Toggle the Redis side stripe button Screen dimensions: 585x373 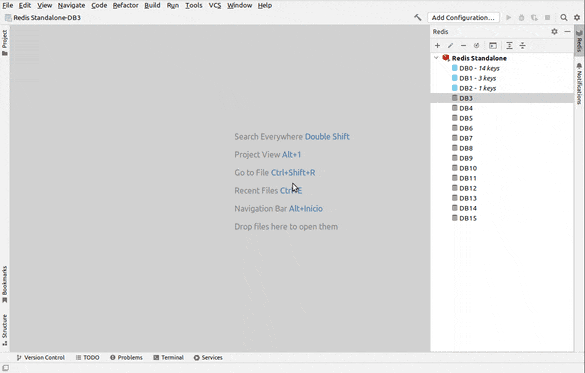[x=579, y=41]
